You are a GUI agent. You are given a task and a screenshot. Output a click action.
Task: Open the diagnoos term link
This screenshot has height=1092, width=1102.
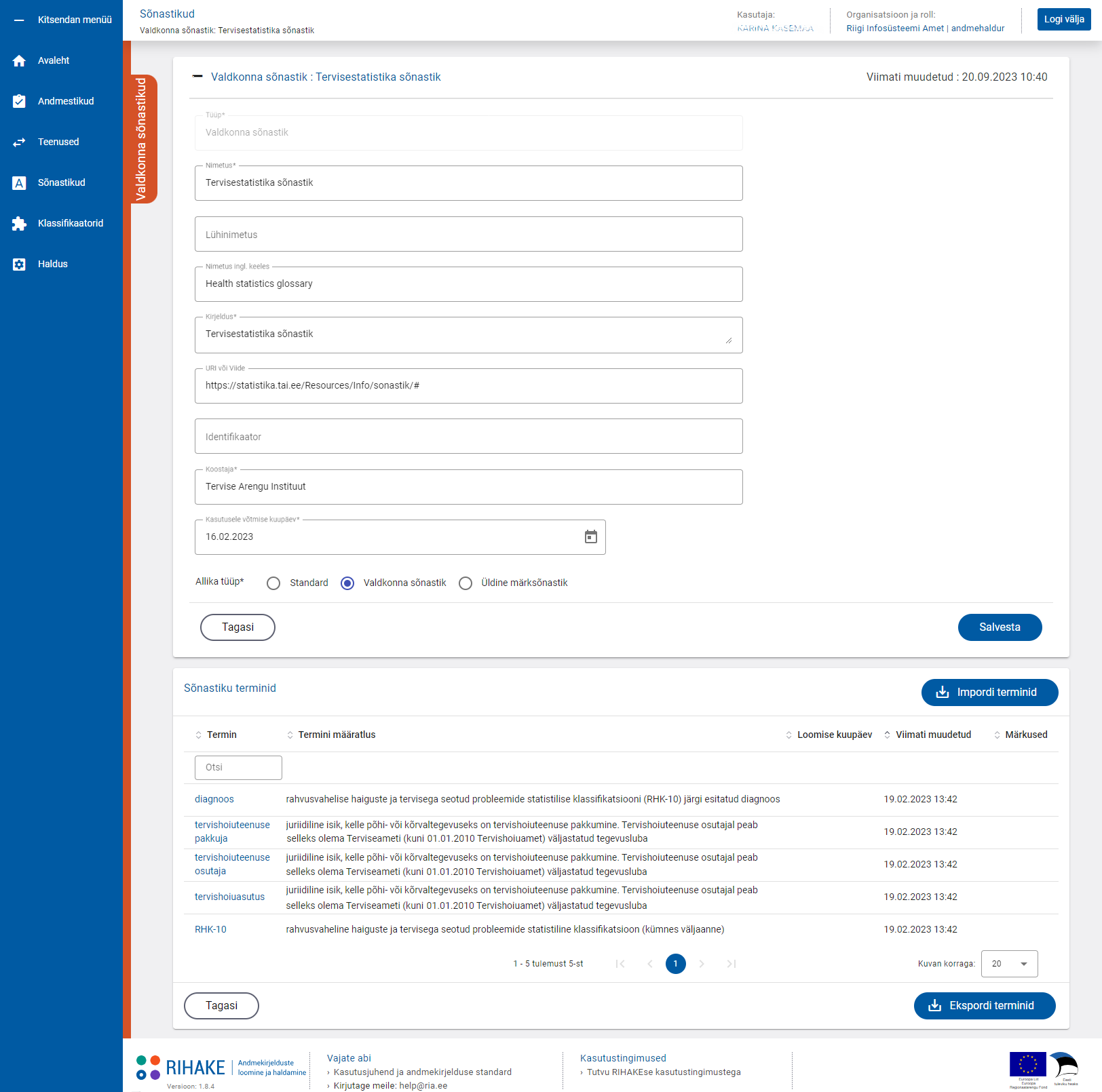coord(214,800)
